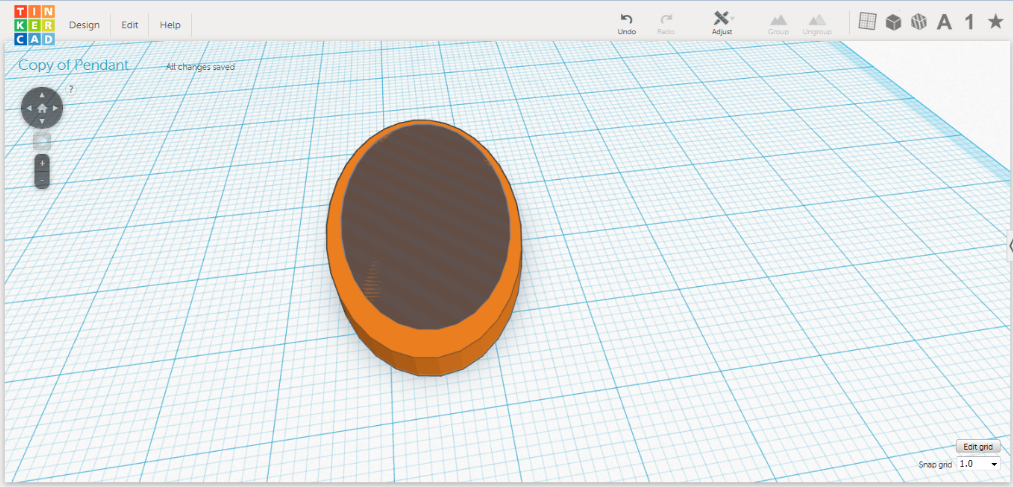This screenshot has height=487, width=1013.
Task: Zoom out with the minus button
Action: coord(42,180)
